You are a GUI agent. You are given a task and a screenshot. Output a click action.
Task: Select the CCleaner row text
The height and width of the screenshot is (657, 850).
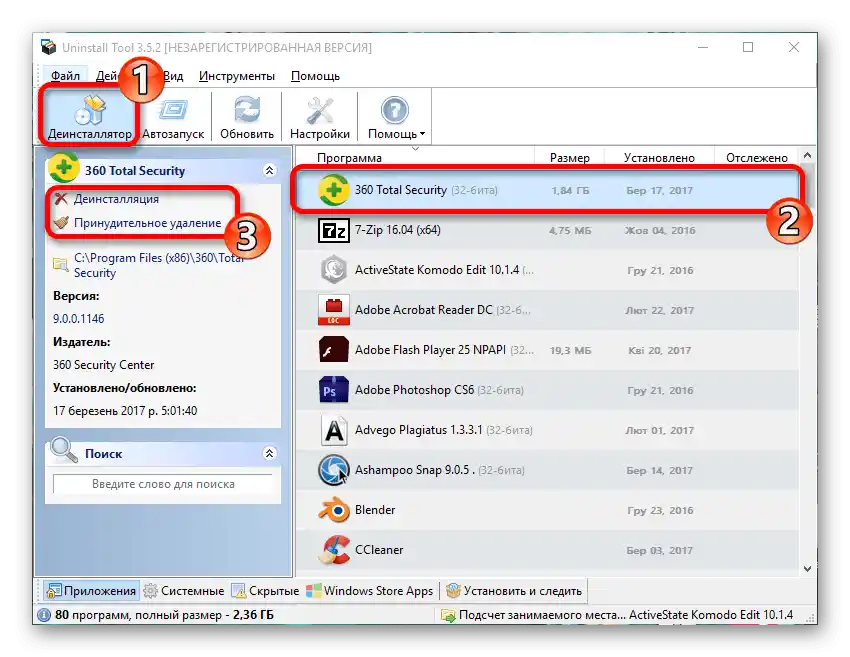[379, 550]
